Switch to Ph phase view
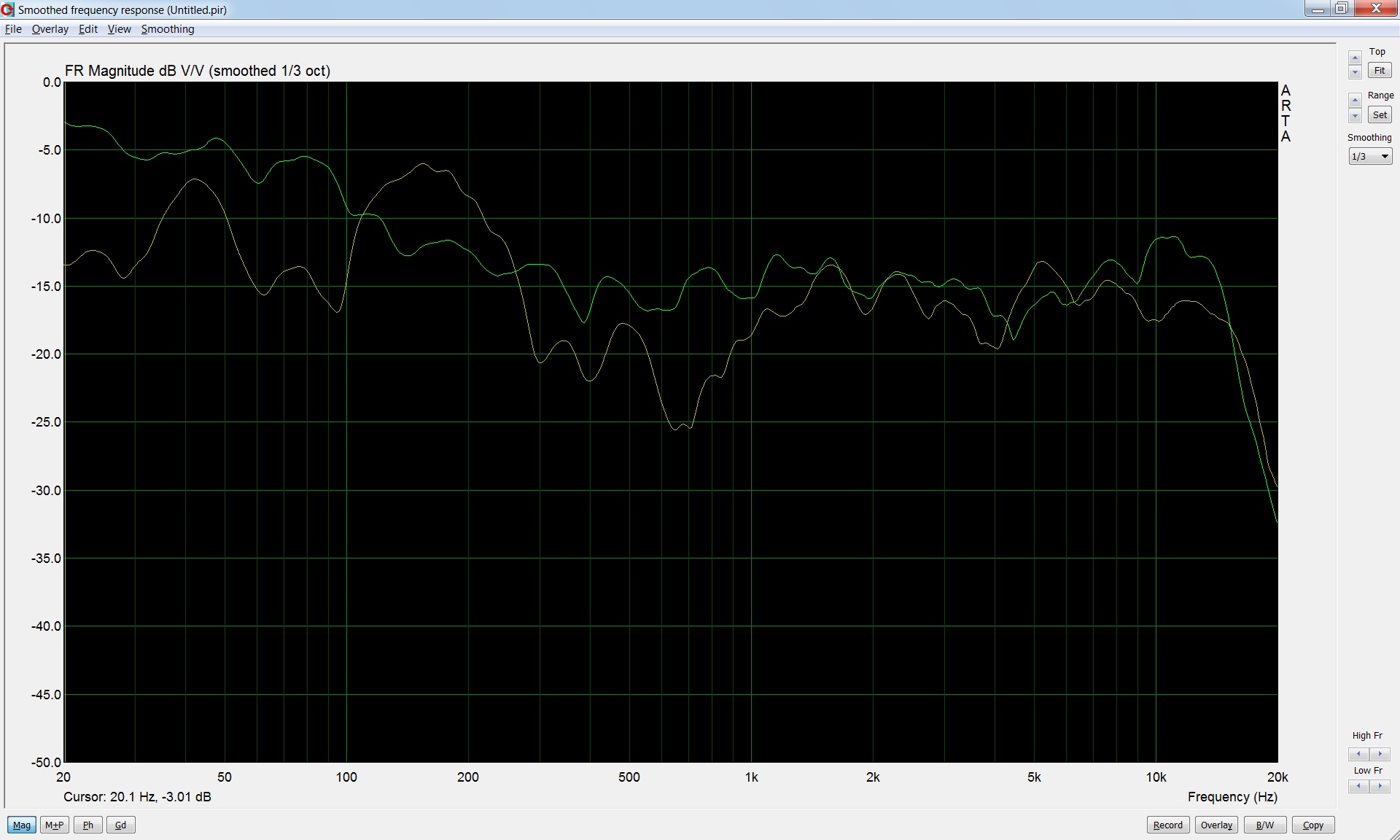This screenshot has height=840, width=1400. (88, 825)
